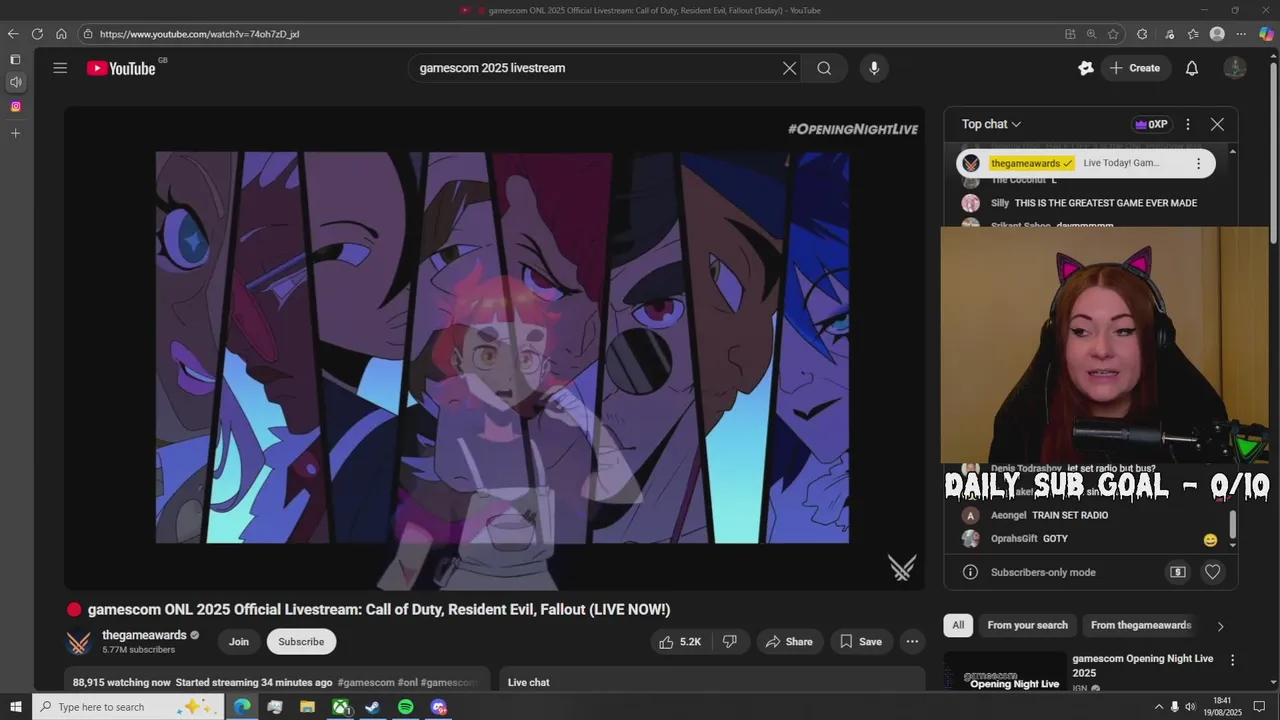Reload the browser page
This screenshot has width=1280, height=720.
point(37,34)
